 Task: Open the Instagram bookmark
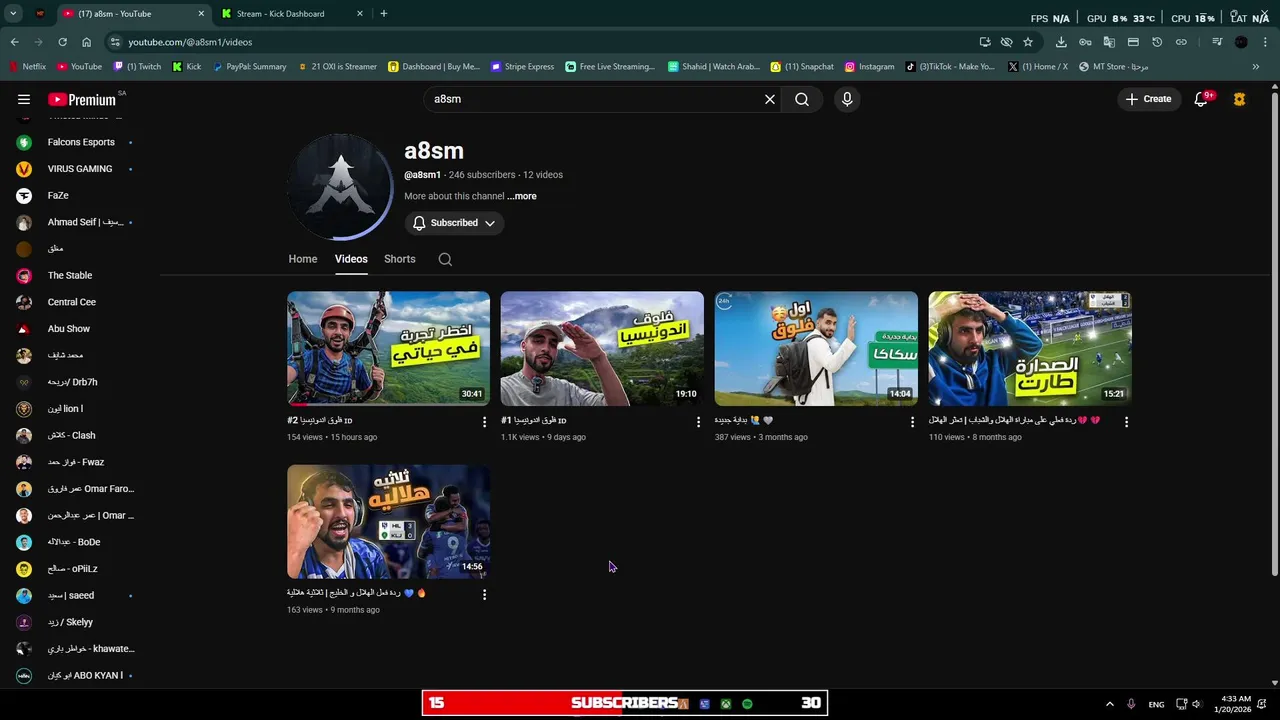870,67
